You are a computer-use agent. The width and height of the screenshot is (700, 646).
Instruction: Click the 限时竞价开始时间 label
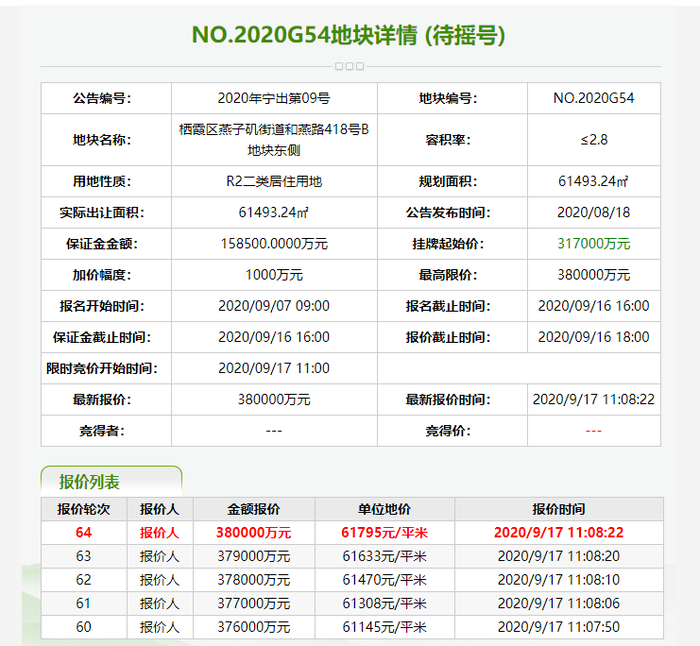(102, 368)
